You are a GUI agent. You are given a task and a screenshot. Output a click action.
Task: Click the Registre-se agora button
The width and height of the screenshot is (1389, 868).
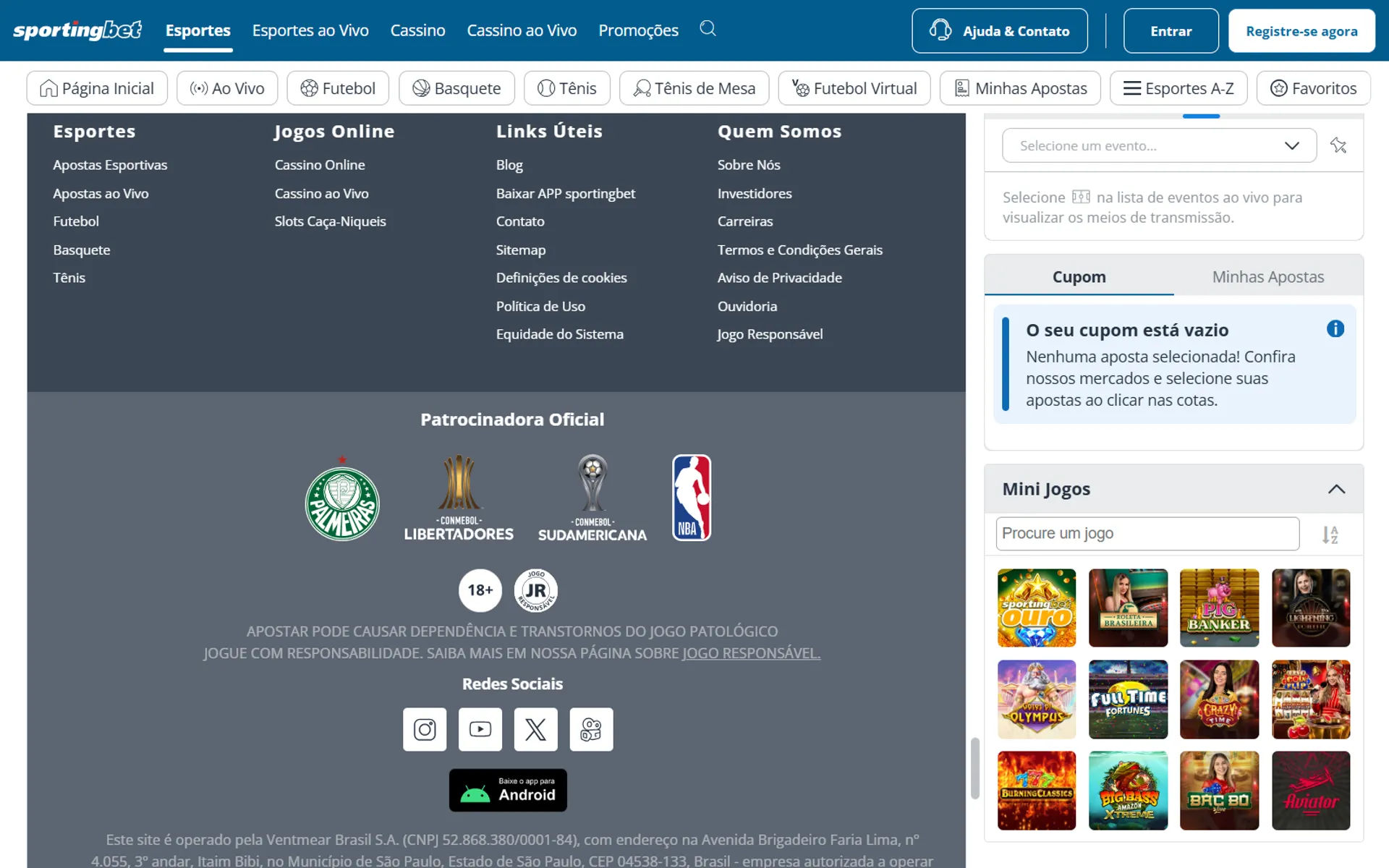coord(1301,31)
